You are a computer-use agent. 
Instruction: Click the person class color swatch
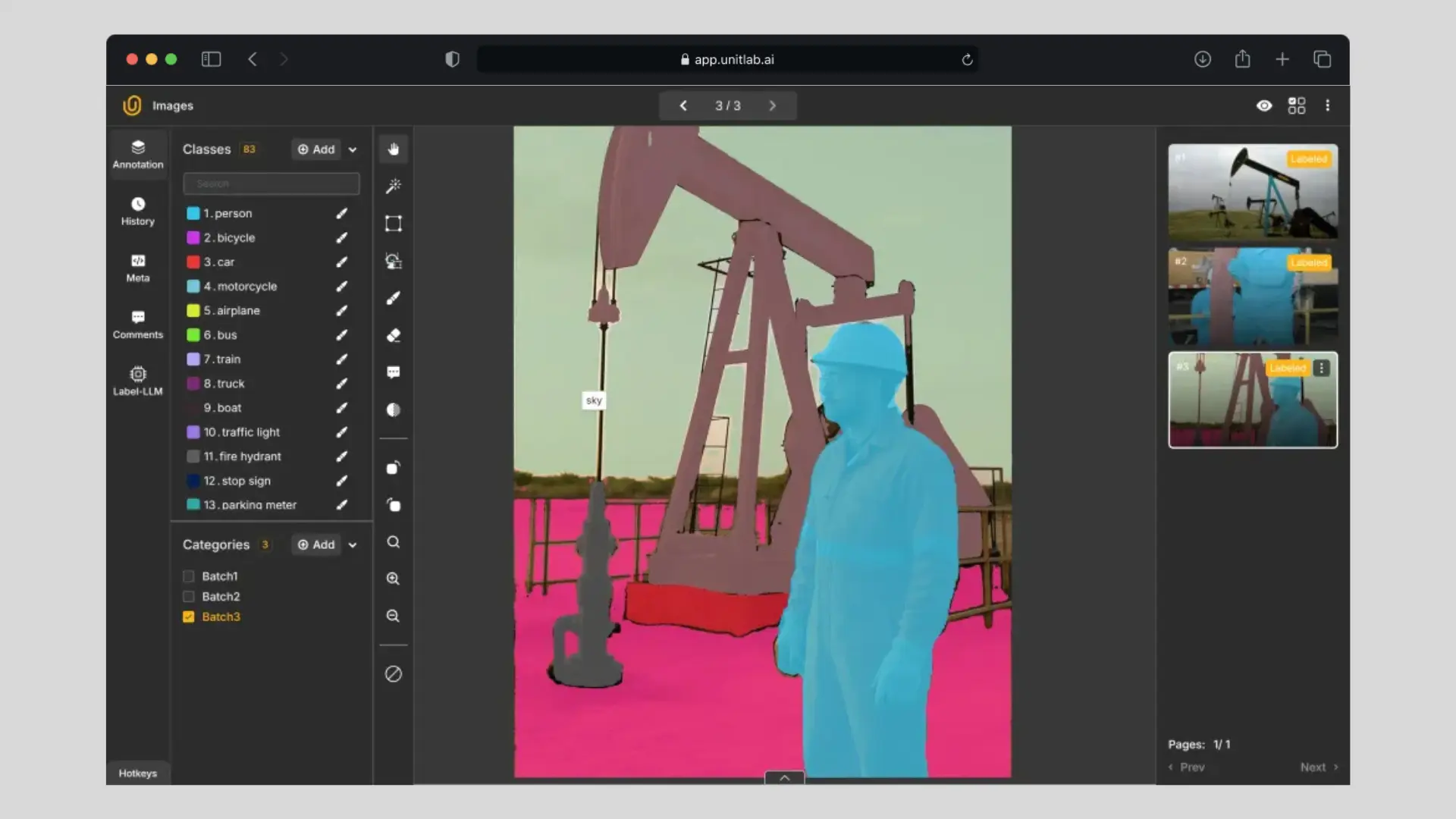point(193,214)
